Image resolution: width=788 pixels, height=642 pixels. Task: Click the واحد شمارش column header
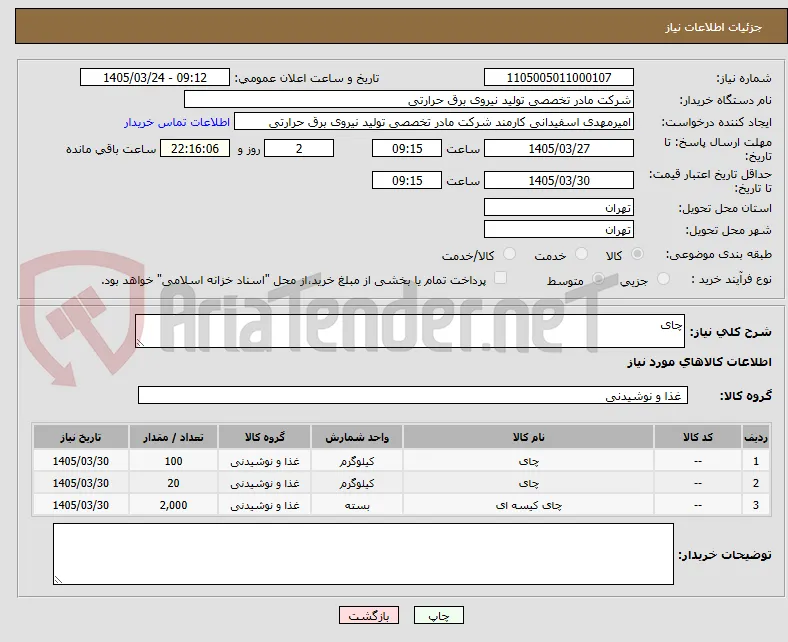click(x=357, y=437)
